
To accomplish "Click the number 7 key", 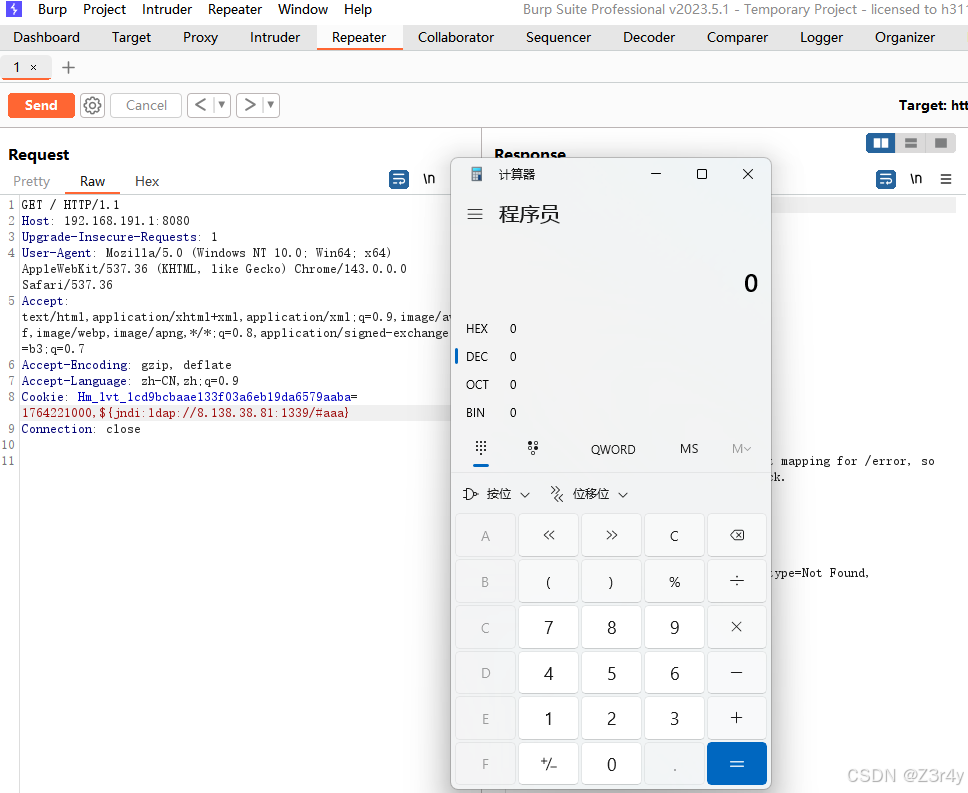I will click(548, 627).
